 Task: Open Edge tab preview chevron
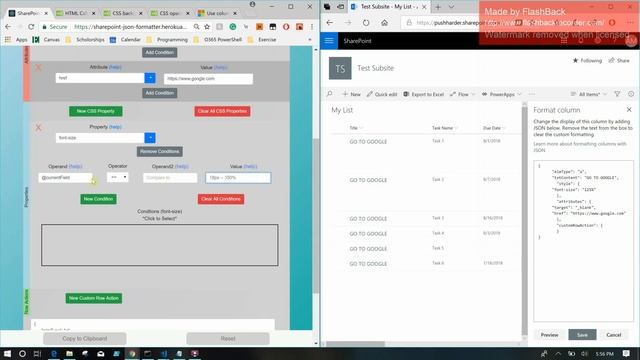click(451, 7)
